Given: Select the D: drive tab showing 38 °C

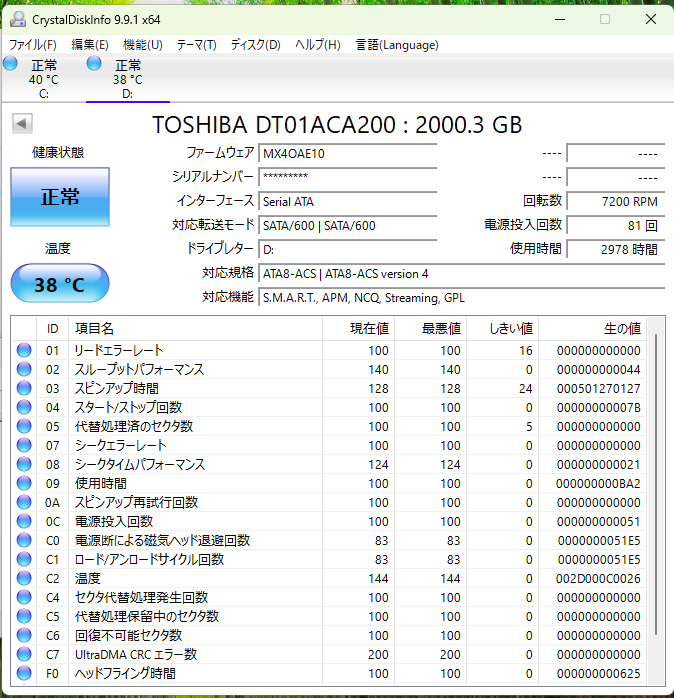Looking at the screenshot, I should tap(128, 79).
